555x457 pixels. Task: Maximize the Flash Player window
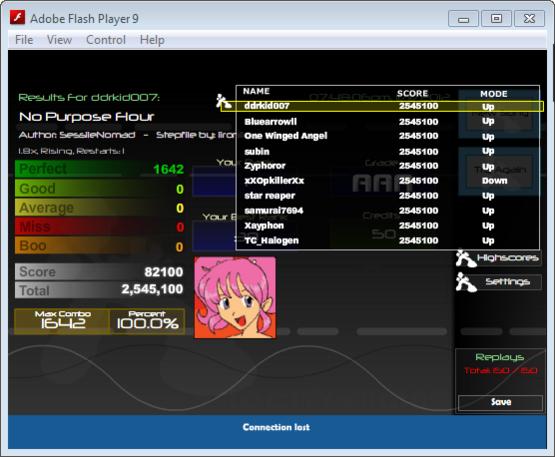point(496,18)
